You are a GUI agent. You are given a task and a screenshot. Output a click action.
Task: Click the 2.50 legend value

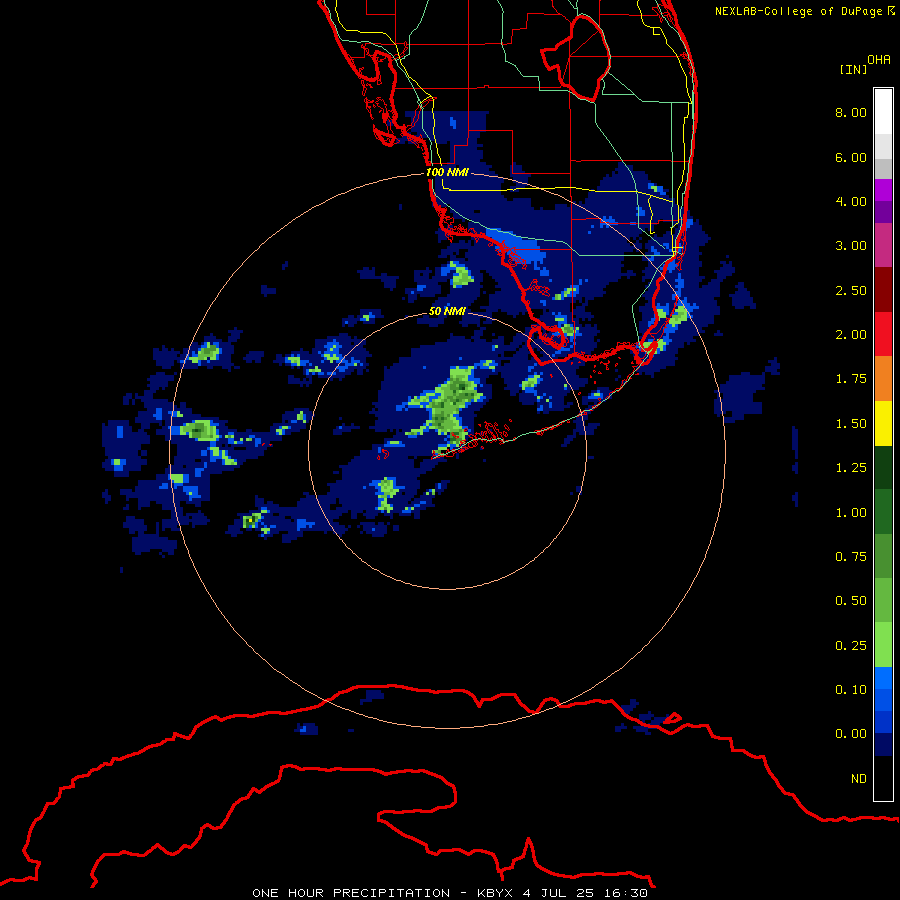click(x=851, y=290)
